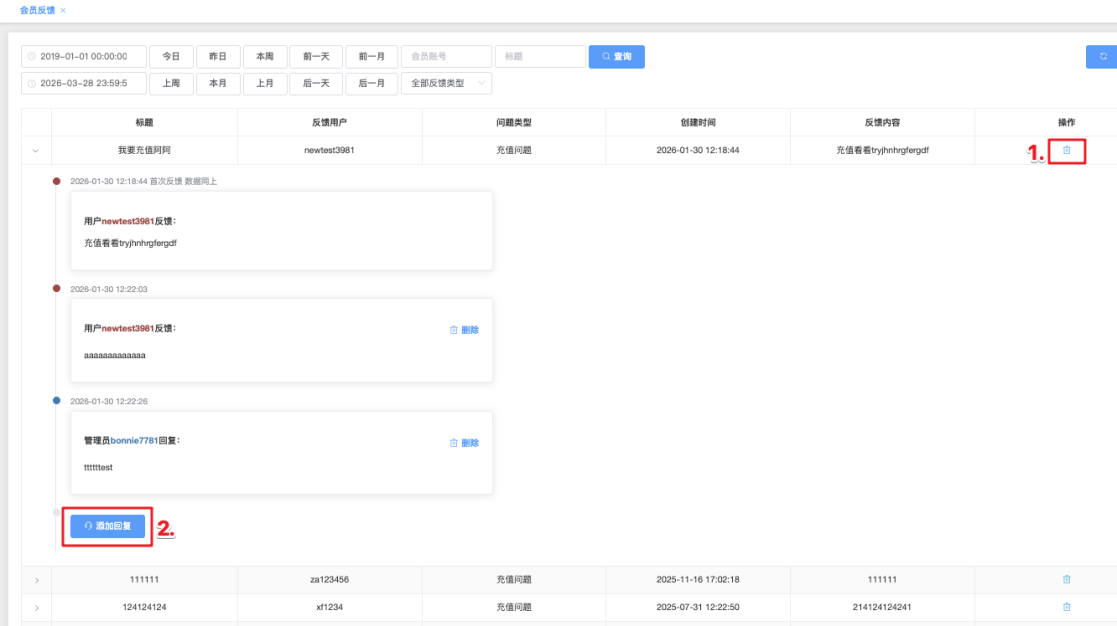Click the trash icon for 我要充值阿阿 row
This screenshot has height=626, width=1117.
[x=1066, y=150]
